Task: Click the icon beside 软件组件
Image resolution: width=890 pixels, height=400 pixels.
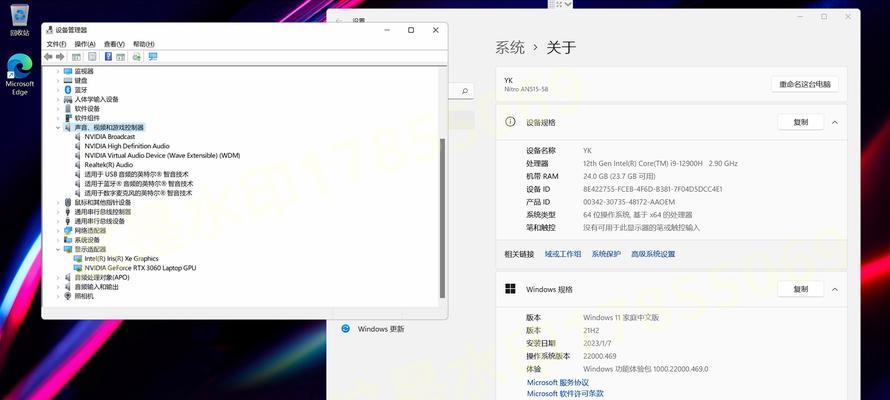Action: coord(68,118)
